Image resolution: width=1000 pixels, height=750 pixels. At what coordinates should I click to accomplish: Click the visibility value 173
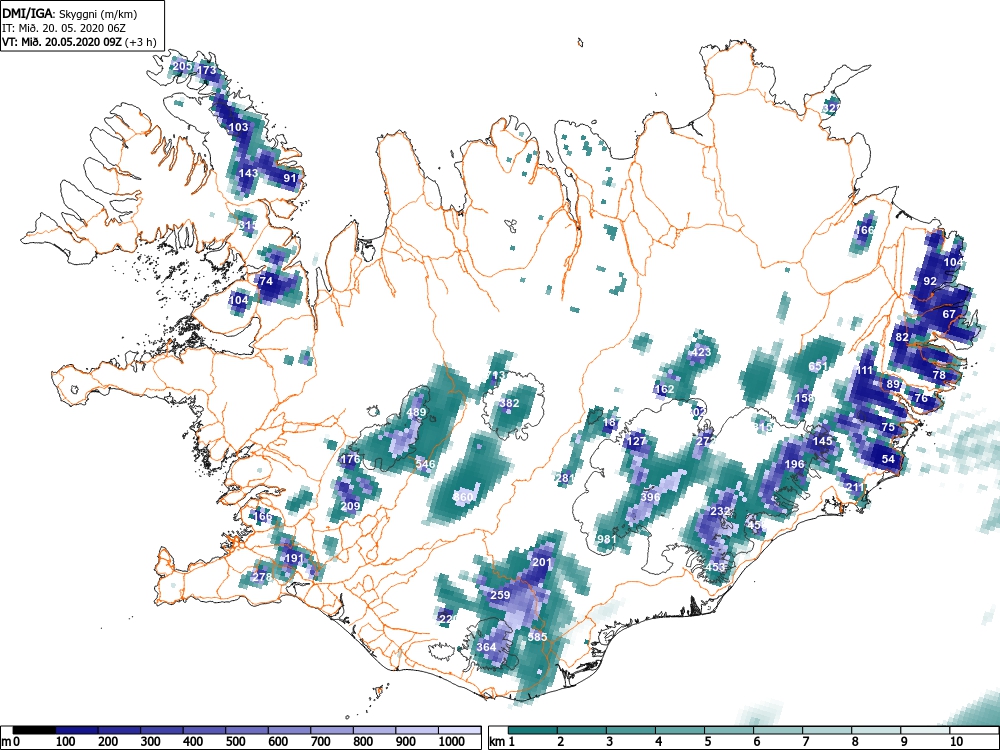point(207,70)
